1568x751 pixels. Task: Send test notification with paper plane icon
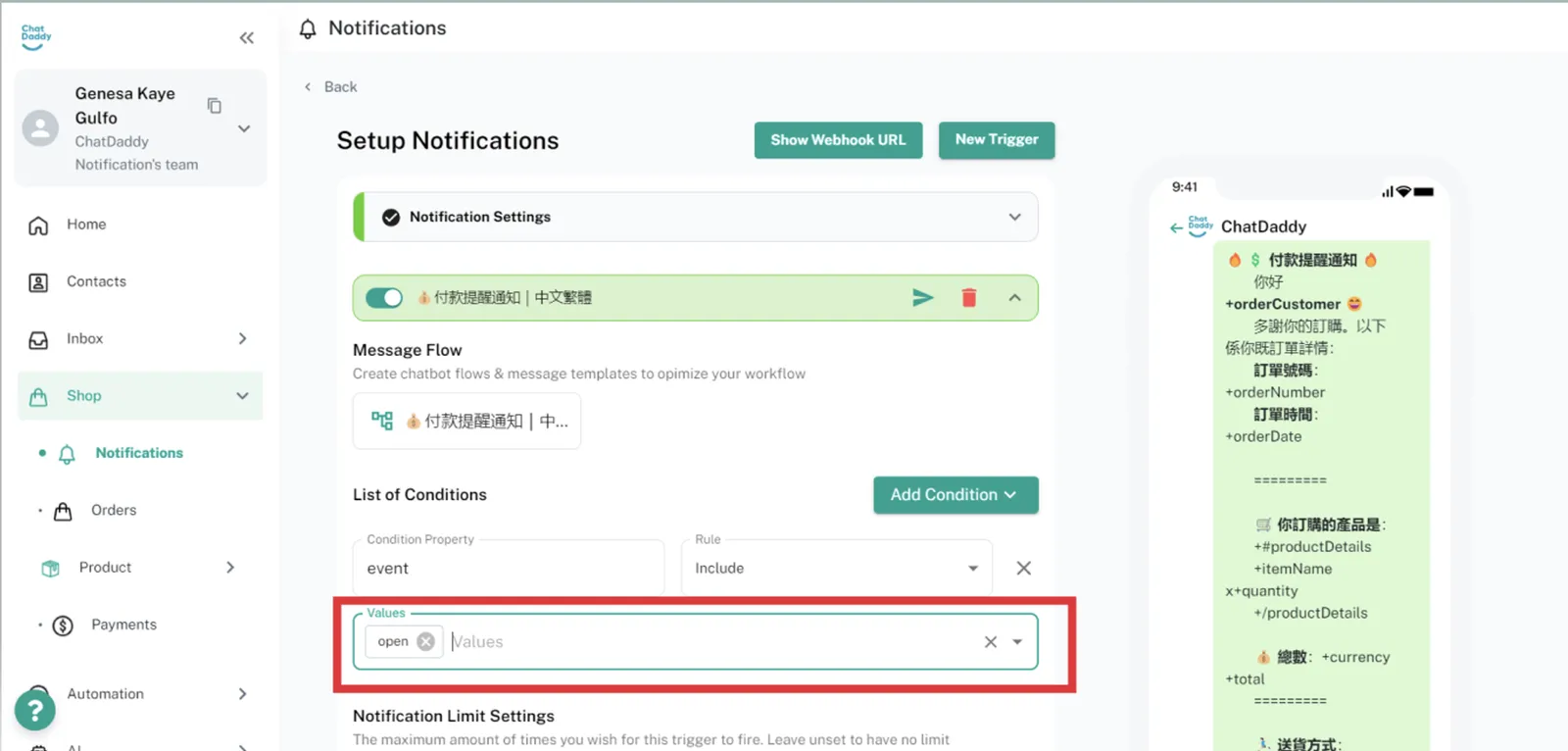click(922, 298)
